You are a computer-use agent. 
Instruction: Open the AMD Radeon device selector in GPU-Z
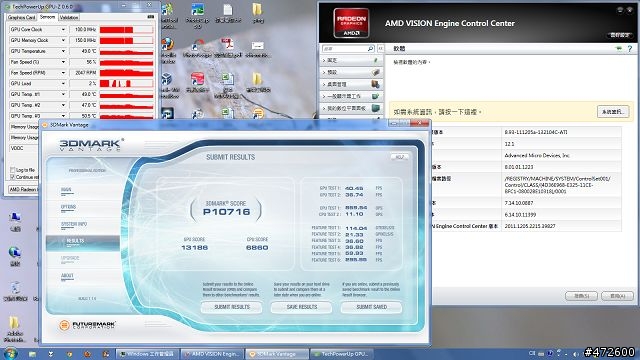(x=23, y=189)
